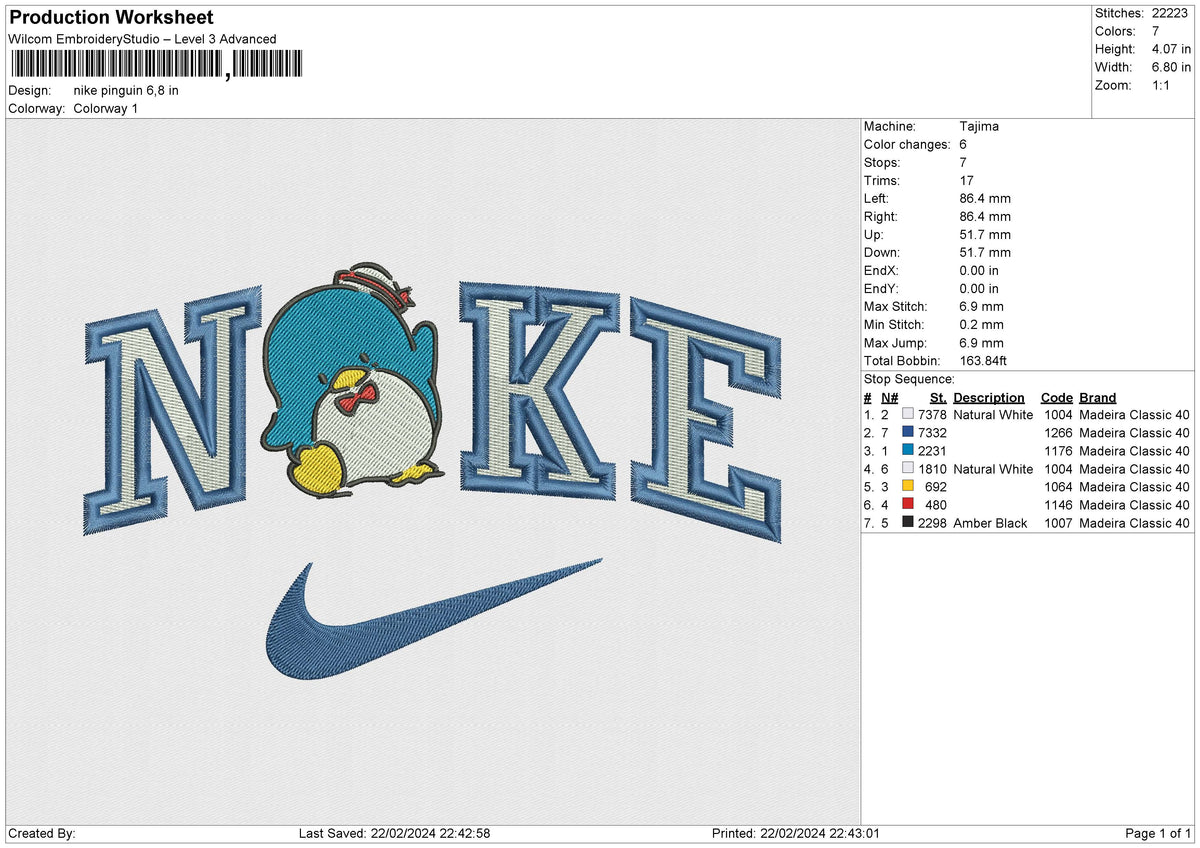Image resolution: width=1200 pixels, height=848 pixels.
Task: Click Wilcom EmbroideryStudio – Level 3 Advanced text
Action: (x=142, y=39)
